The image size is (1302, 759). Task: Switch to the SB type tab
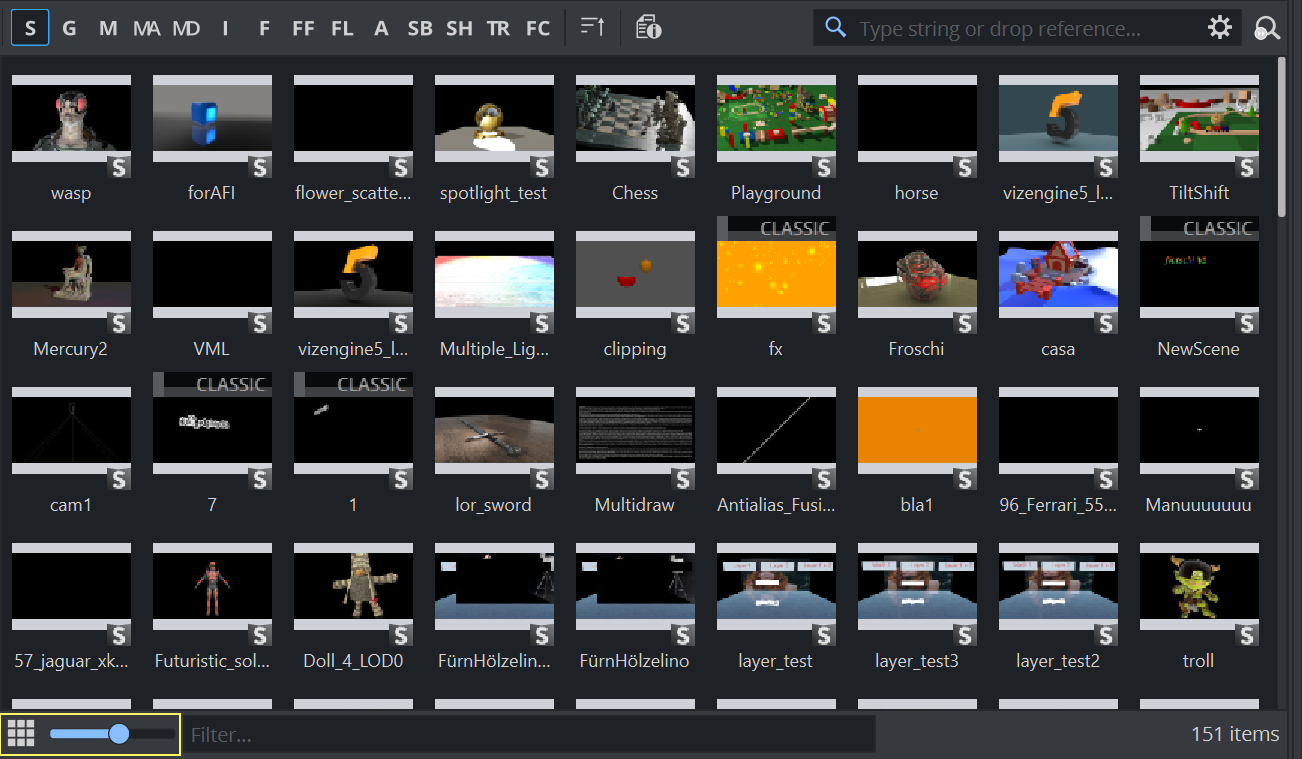pyautogui.click(x=420, y=28)
